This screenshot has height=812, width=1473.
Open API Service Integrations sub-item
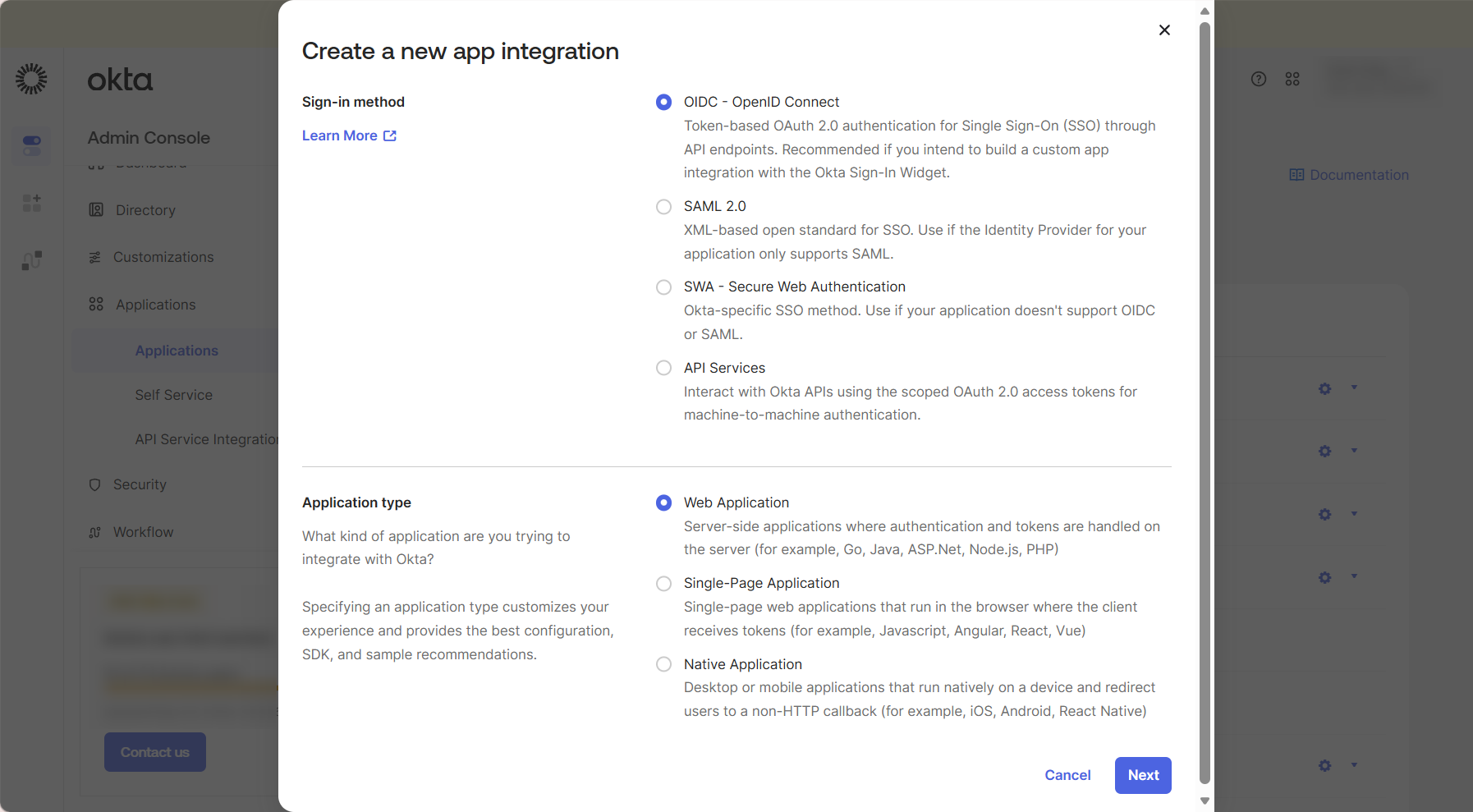(207, 439)
